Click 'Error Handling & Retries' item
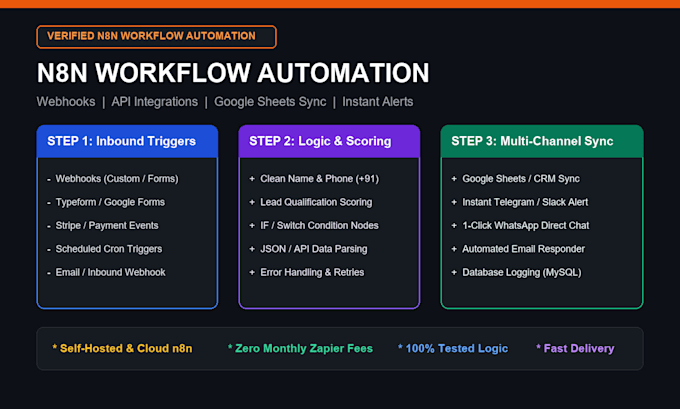Image resolution: width=680 pixels, height=409 pixels. coord(312,272)
